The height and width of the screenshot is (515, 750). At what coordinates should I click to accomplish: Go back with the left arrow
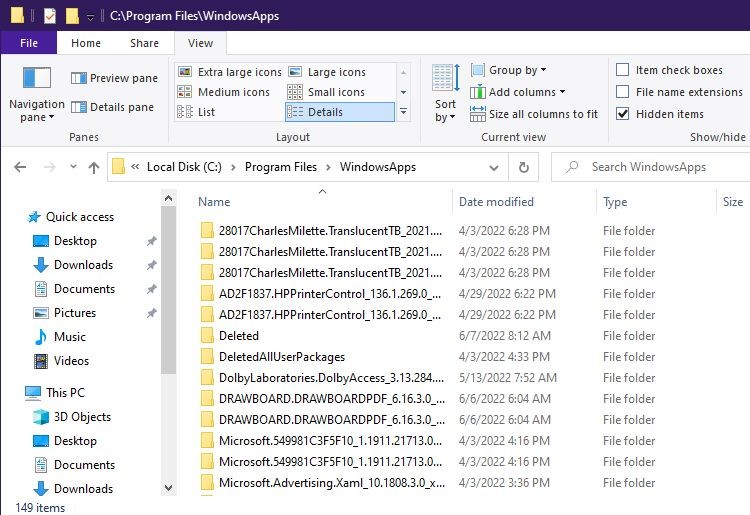point(20,167)
